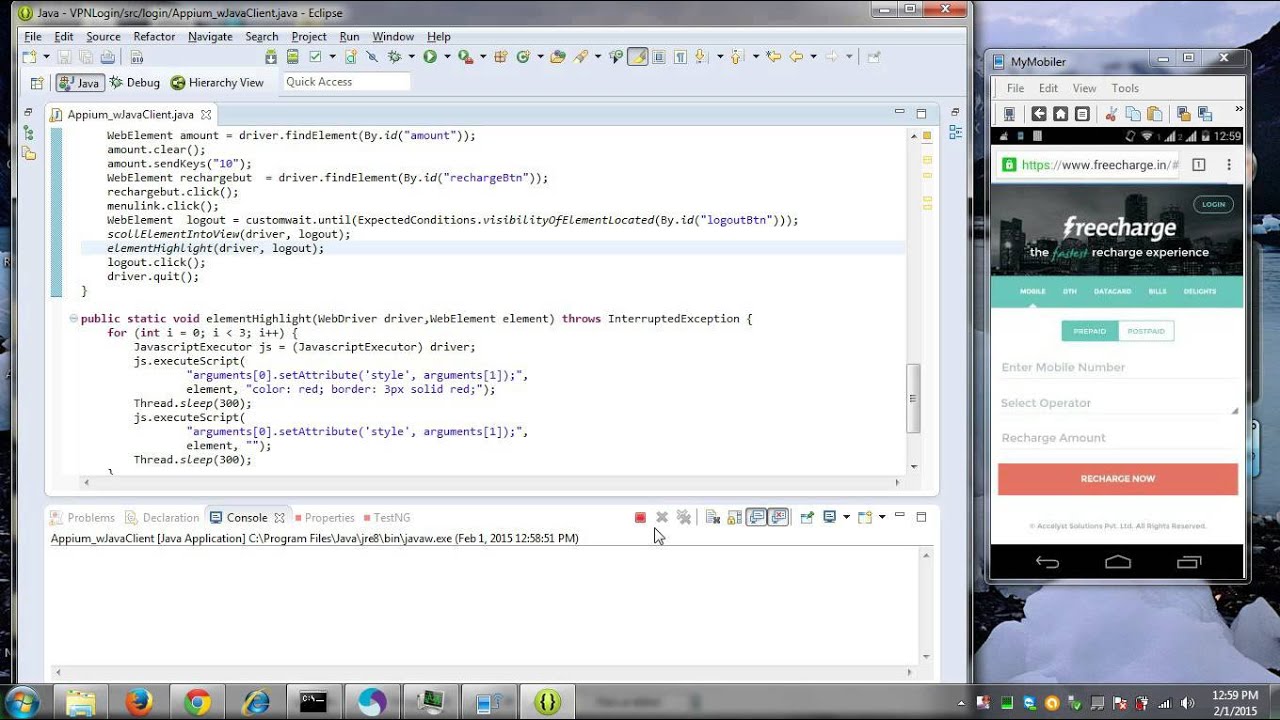1280x720 pixels.
Task: Click the Last Edit Location arrow icon
Action: point(773,57)
